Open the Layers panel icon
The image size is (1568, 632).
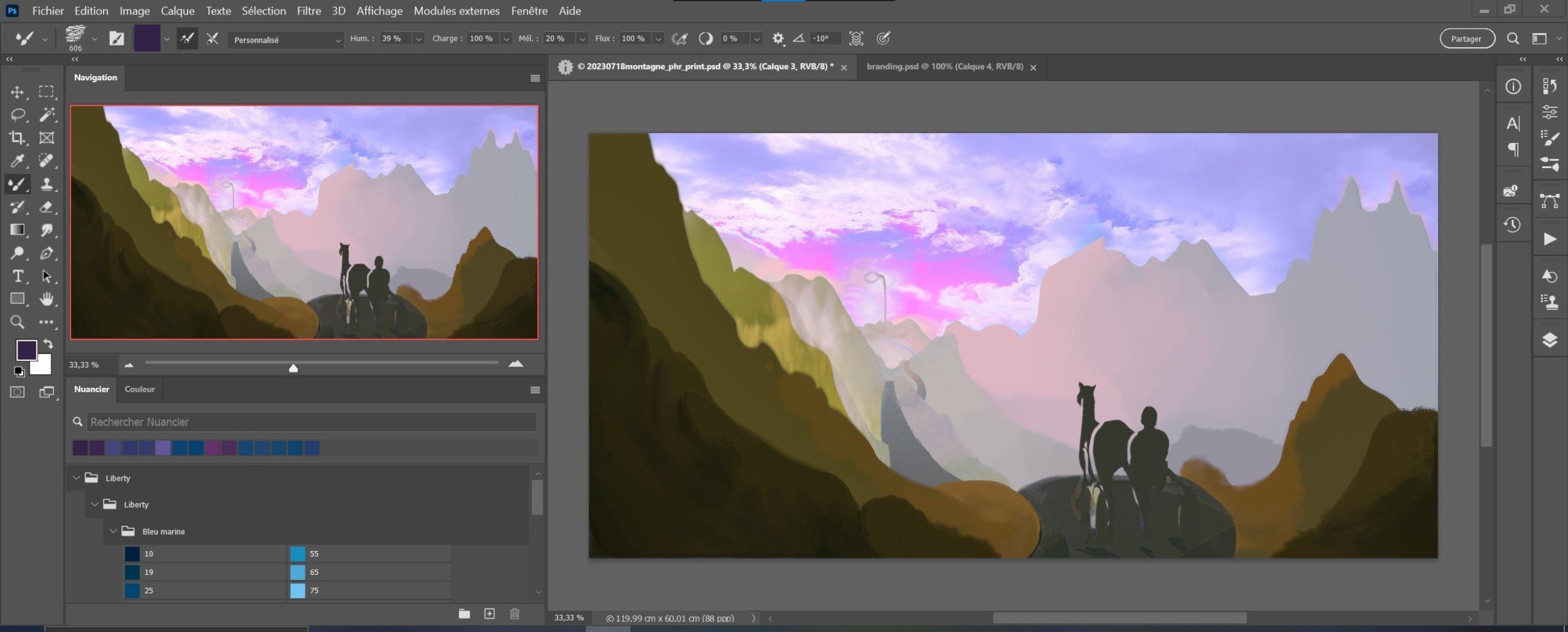tap(1549, 340)
